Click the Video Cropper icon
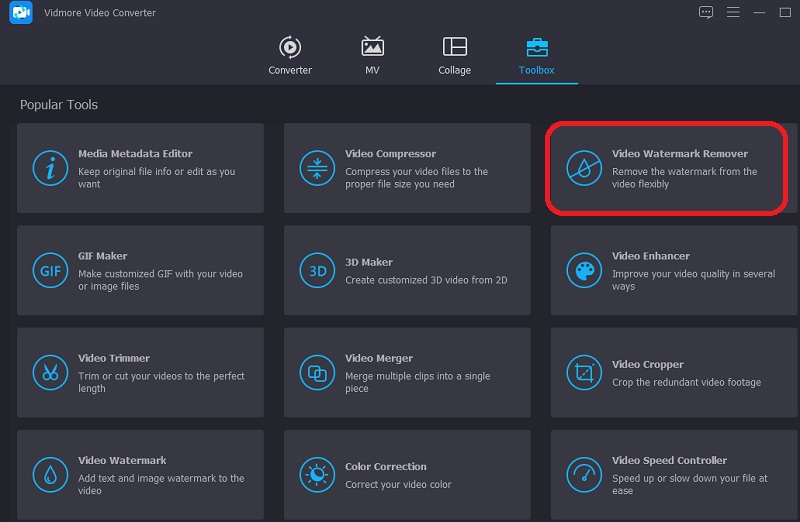Viewport: 800px width, 522px height. pyautogui.click(x=584, y=373)
